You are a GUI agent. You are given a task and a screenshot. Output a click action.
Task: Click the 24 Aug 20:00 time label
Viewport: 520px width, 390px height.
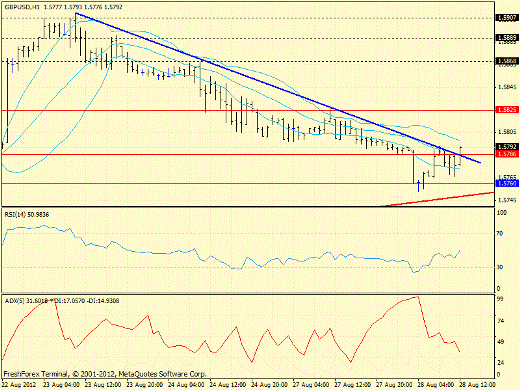click(x=269, y=385)
